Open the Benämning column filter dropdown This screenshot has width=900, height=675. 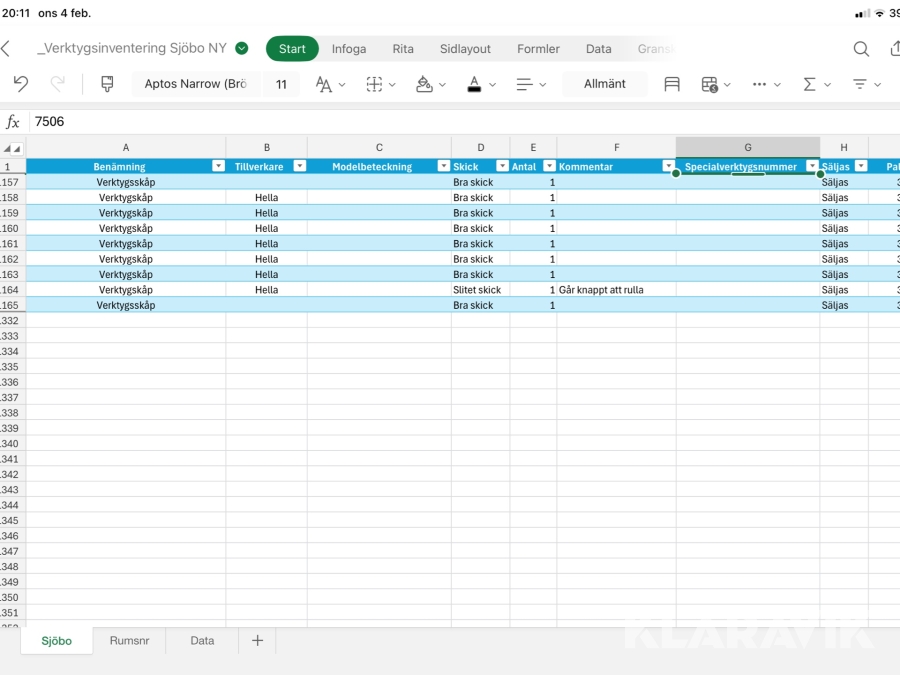coord(218,167)
